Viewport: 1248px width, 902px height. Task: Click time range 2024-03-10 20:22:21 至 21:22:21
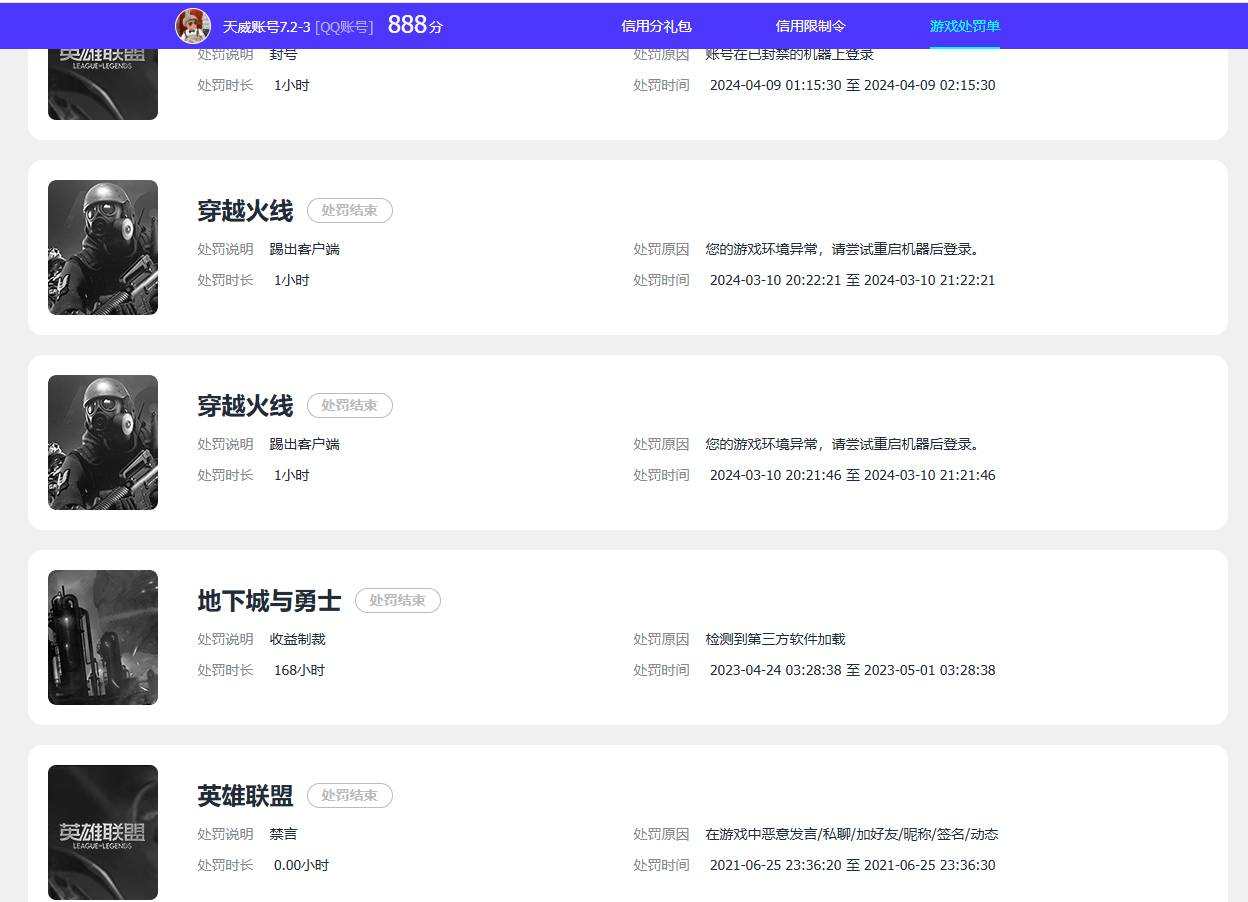[853, 281]
